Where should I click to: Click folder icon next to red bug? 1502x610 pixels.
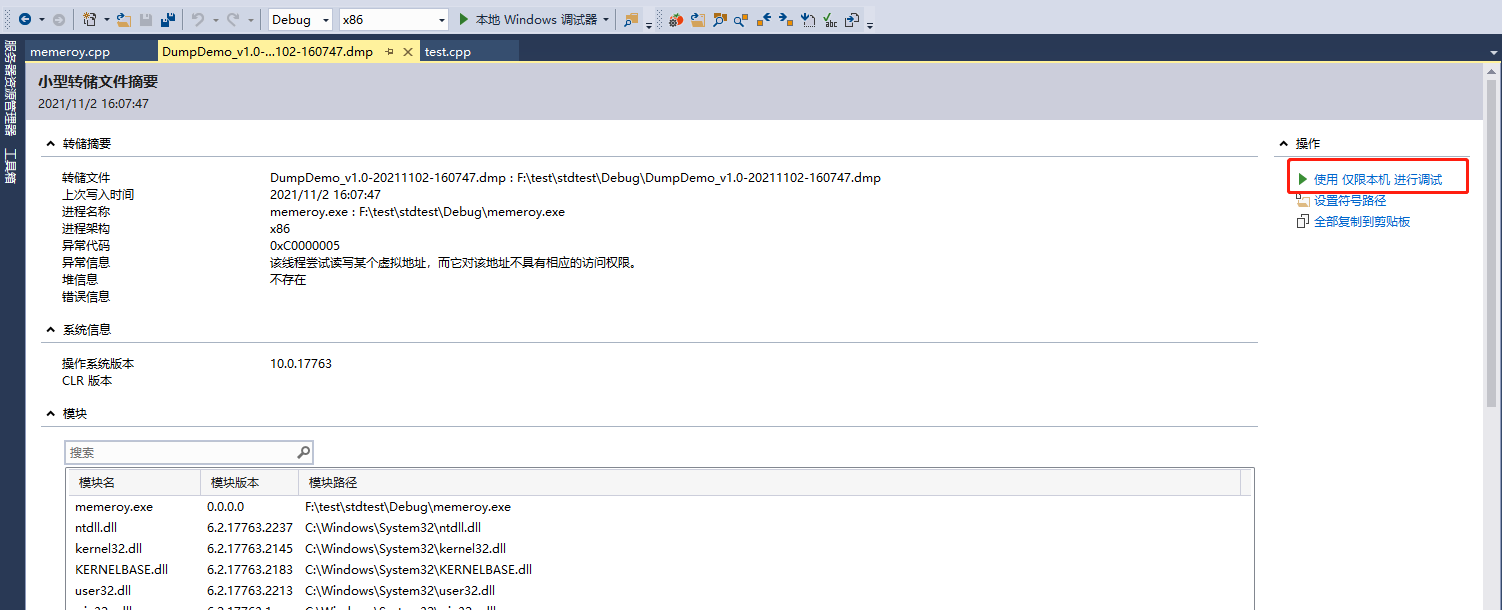[x=698, y=19]
